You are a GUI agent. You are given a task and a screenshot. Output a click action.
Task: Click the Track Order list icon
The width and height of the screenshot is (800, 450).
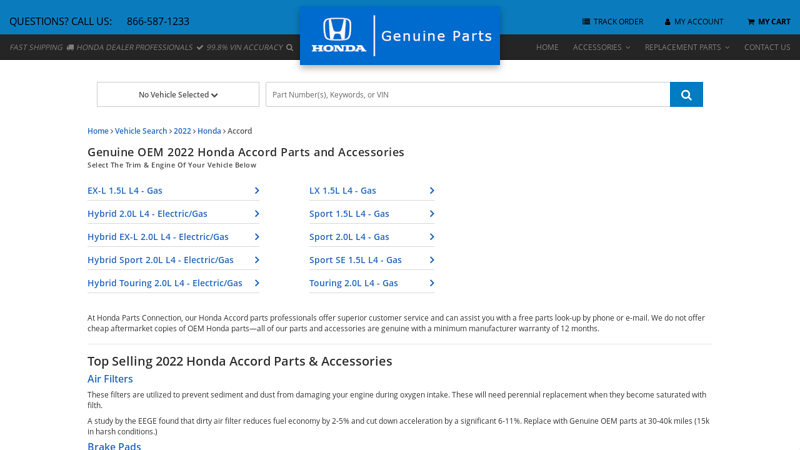(x=586, y=21)
